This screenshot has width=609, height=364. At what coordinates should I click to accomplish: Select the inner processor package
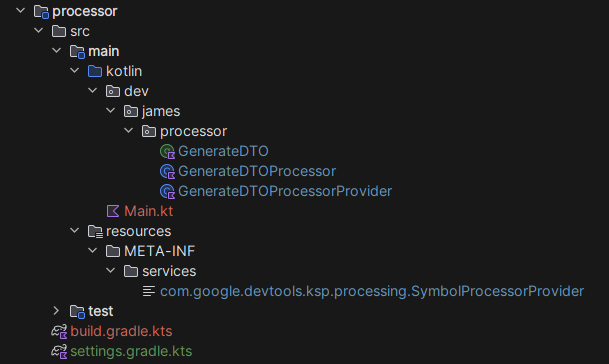click(x=193, y=132)
